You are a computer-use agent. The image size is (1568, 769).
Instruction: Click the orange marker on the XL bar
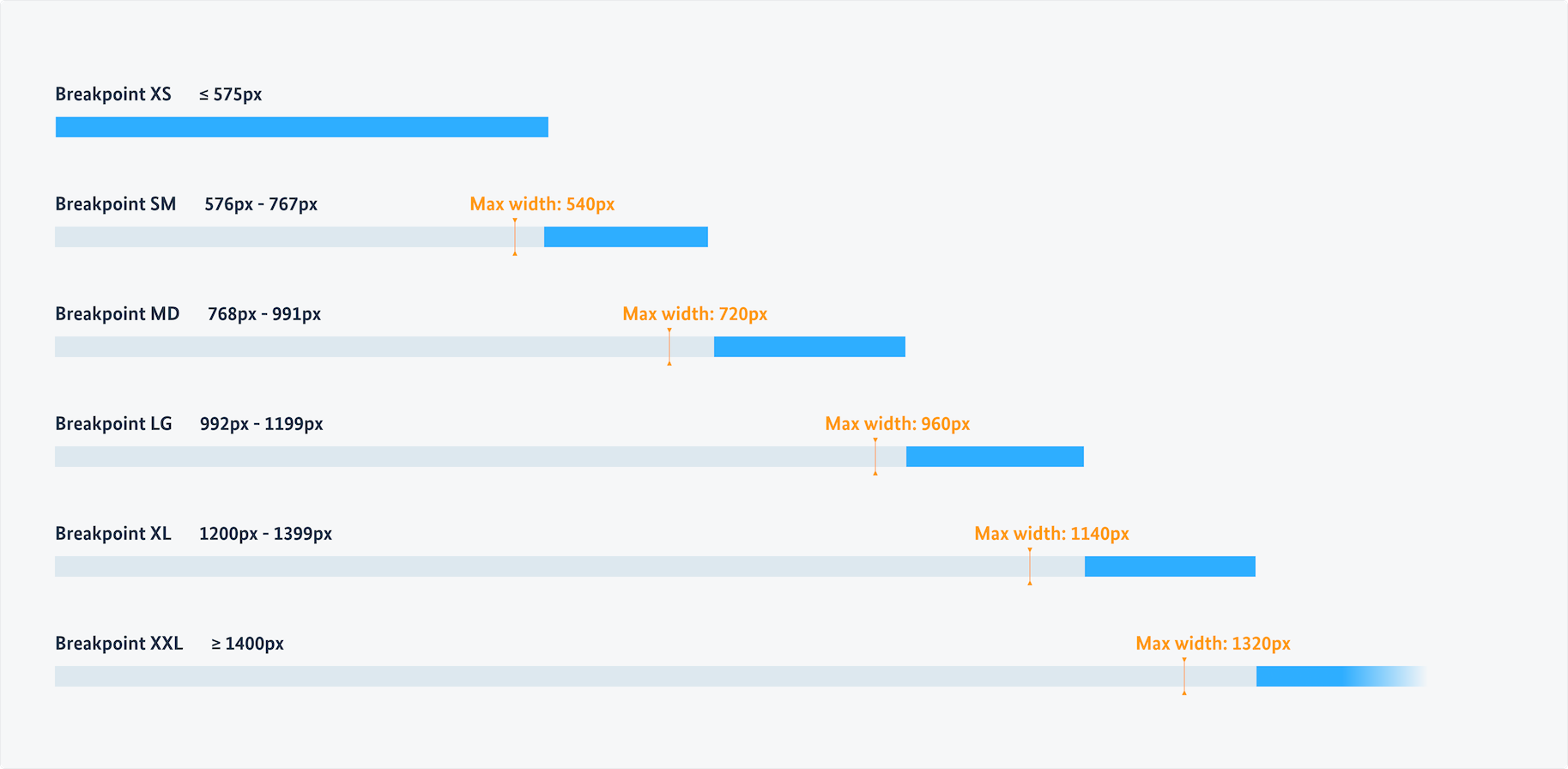[x=1030, y=566]
